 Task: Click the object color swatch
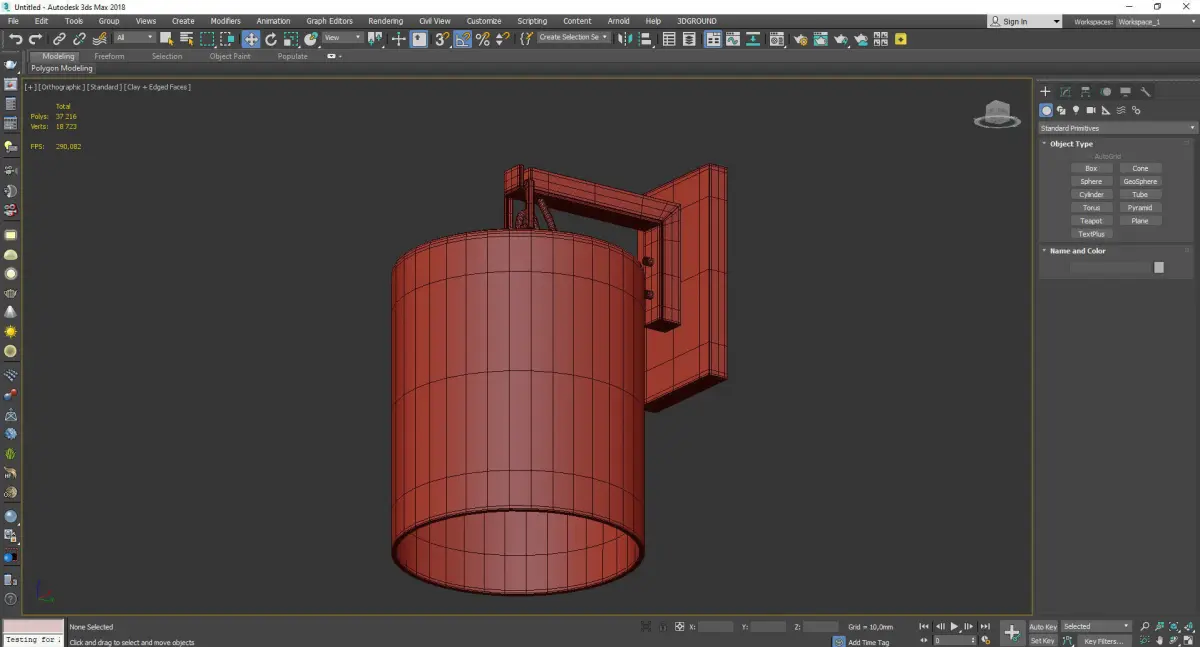[x=1159, y=267]
